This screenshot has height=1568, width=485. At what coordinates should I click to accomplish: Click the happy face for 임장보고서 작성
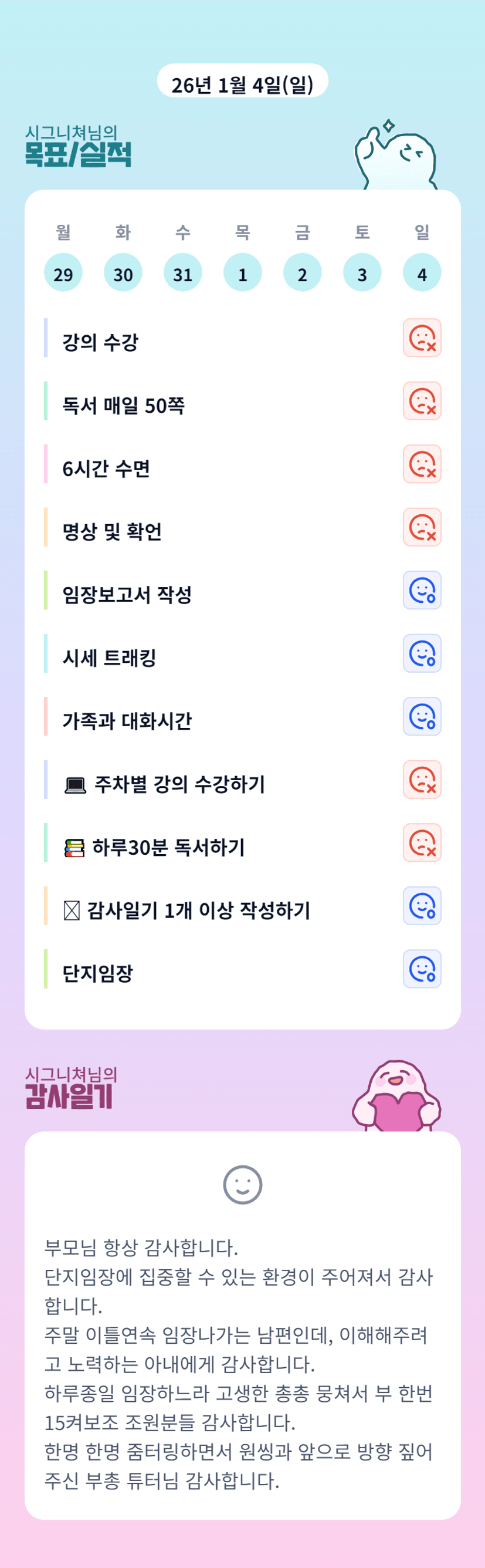(x=422, y=591)
